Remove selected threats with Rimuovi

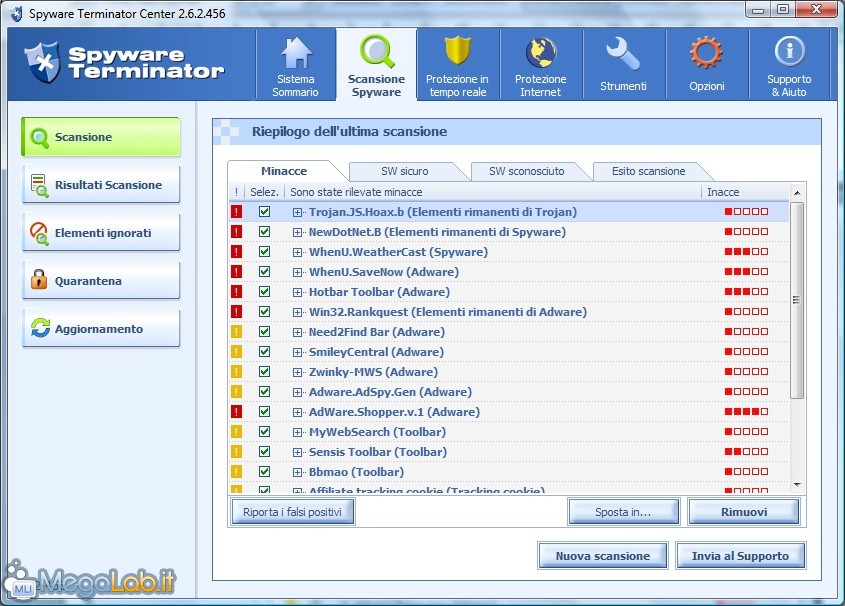[x=744, y=512]
